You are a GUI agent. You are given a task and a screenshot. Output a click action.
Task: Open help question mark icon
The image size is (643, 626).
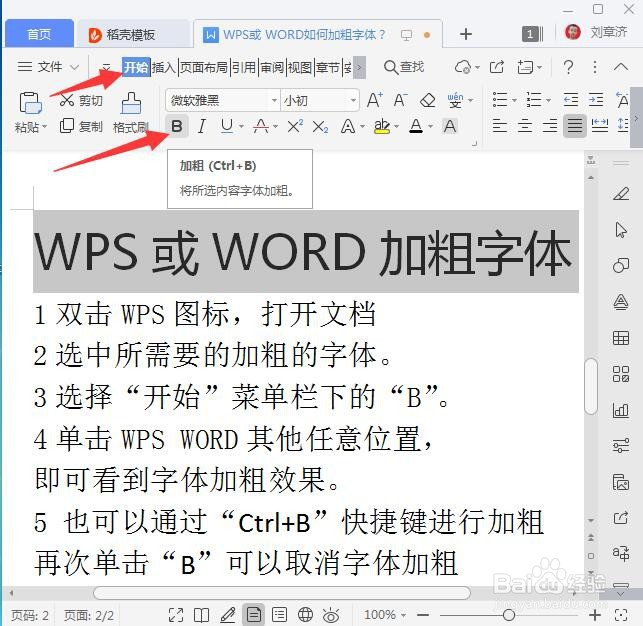[x=568, y=67]
